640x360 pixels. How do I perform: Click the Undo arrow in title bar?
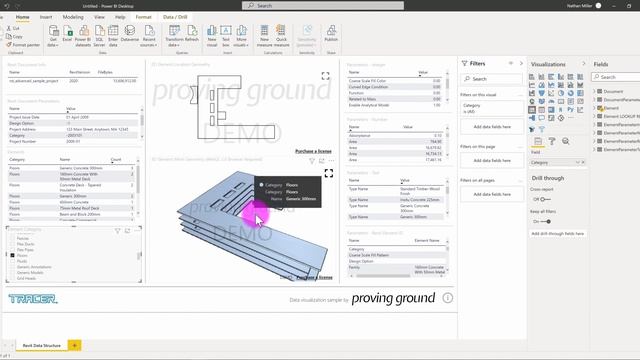coord(7,6)
